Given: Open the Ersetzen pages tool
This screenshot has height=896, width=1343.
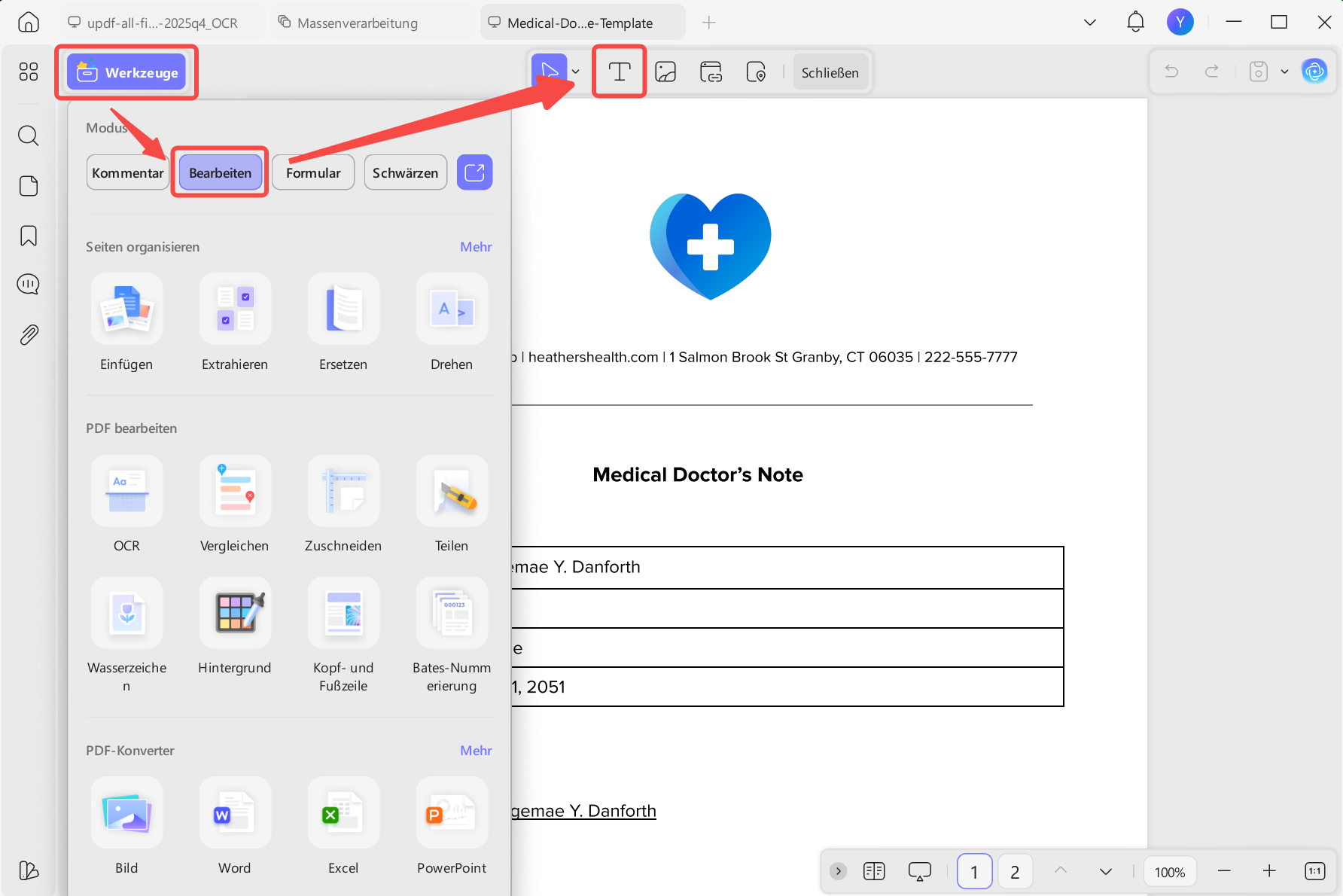Looking at the screenshot, I should (343, 323).
